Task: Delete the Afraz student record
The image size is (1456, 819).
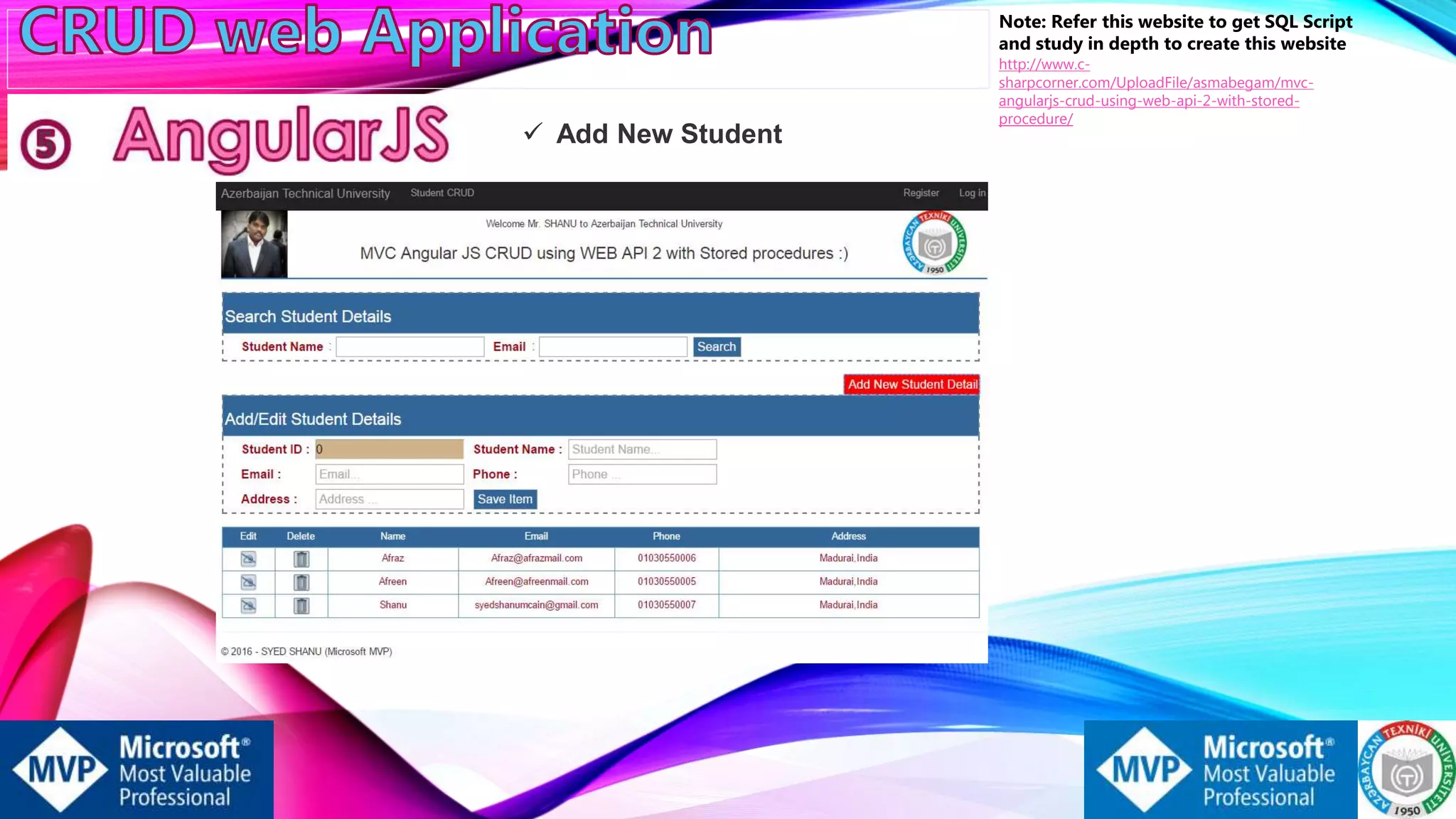Action: tap(301, 559)
